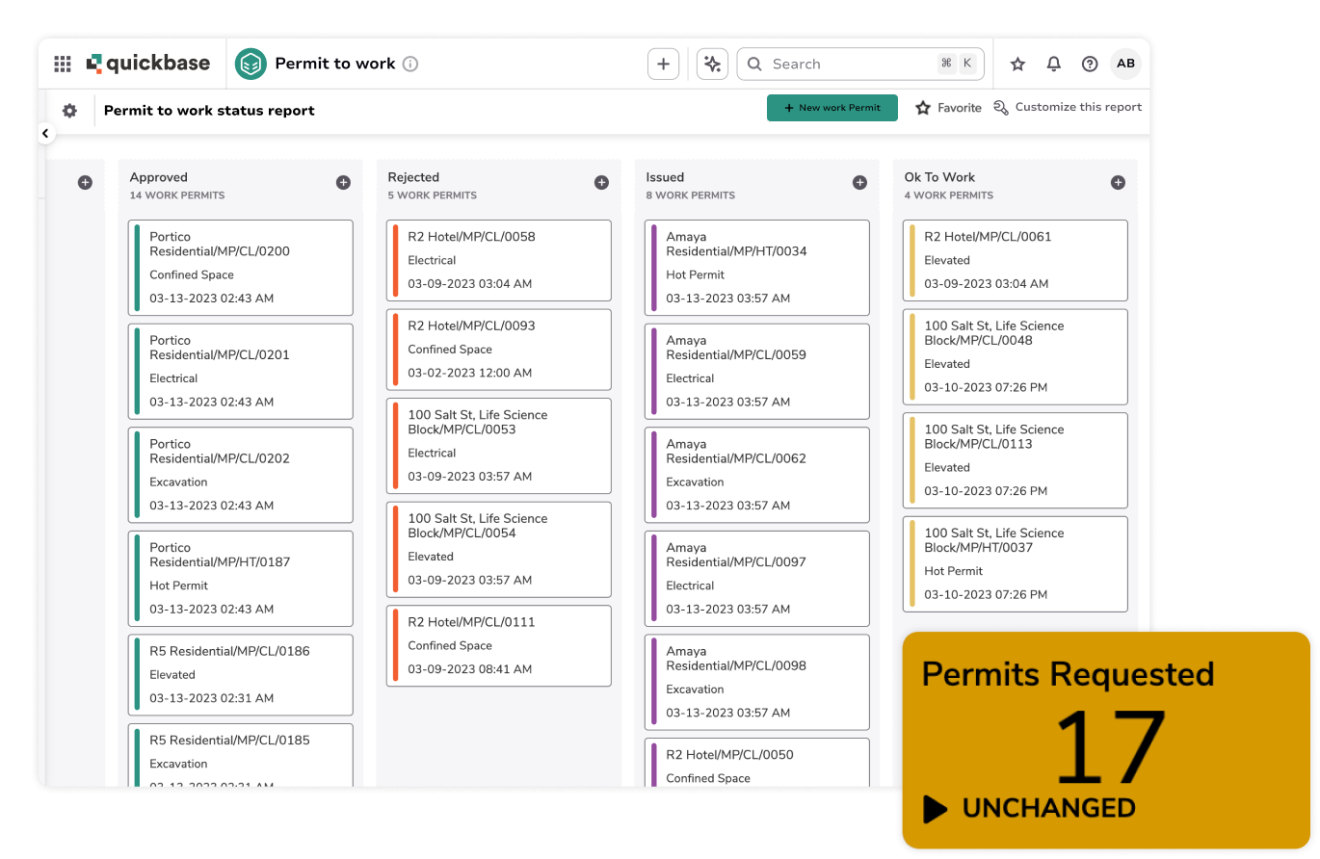
Task: Click the info icon beside Permit to work
Action: (410, 63)
